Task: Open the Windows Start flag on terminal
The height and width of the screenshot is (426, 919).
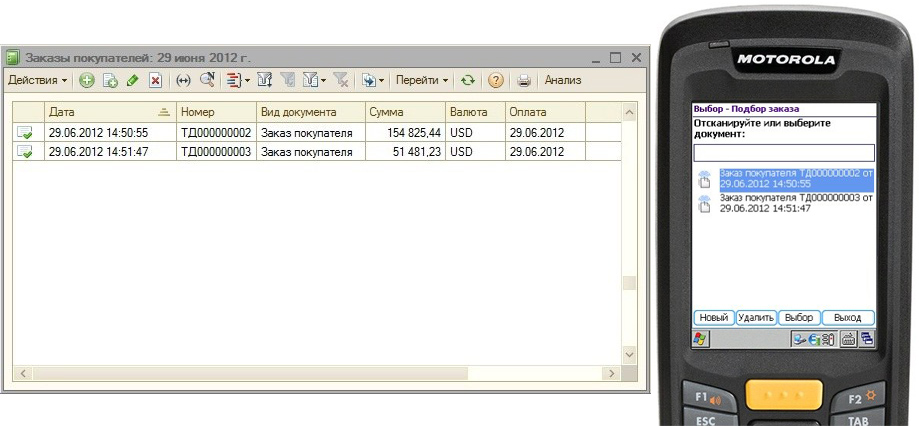Action: [700, 338]
